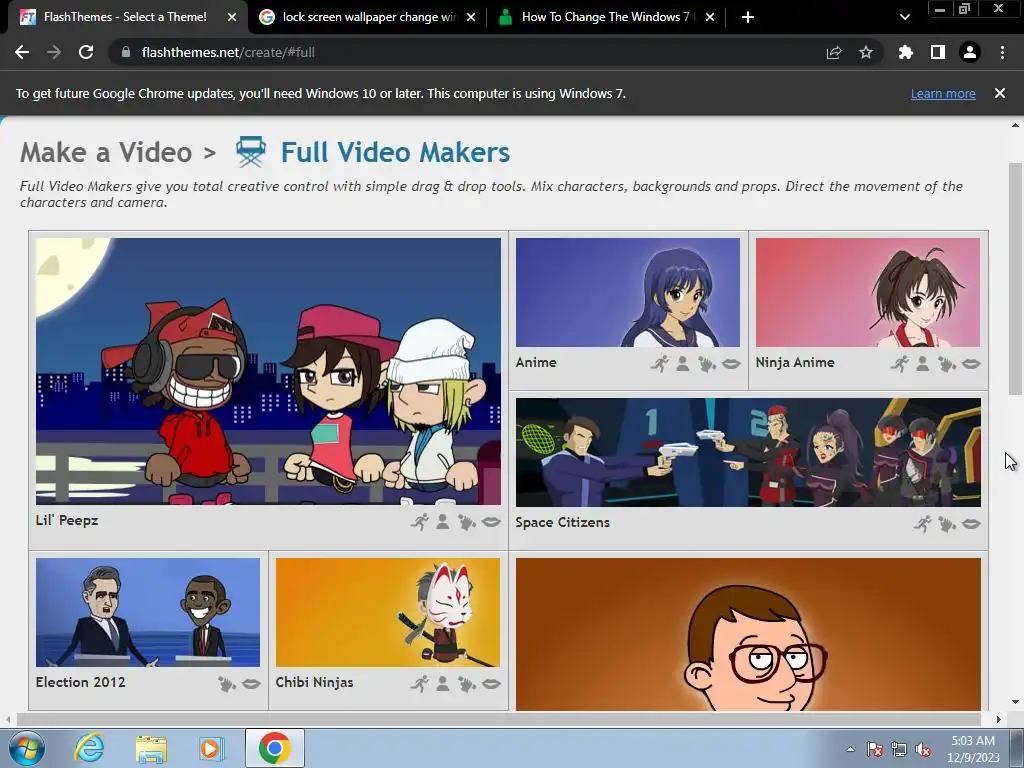Click the Make a Video breadcrumb
The image size is (1024, 768).
106,153
